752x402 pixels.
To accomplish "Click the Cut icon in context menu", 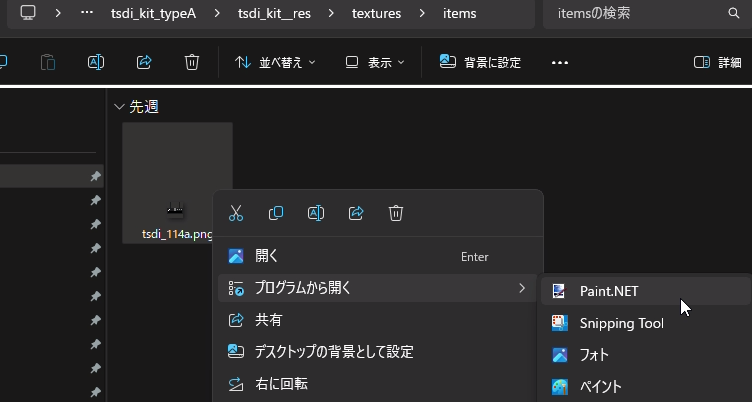I will [236, 213].
